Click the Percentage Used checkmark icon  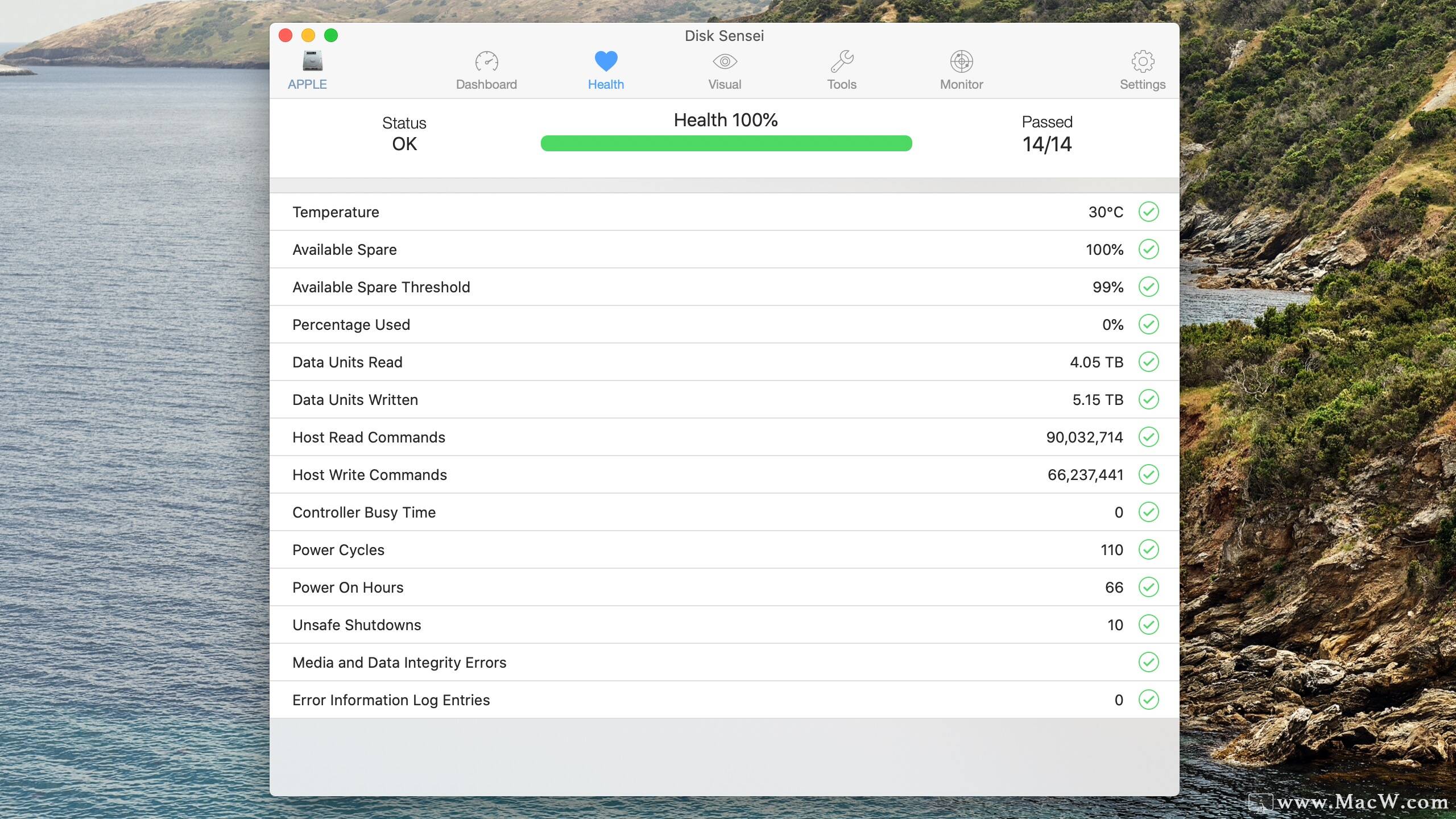pos(1148,324)
